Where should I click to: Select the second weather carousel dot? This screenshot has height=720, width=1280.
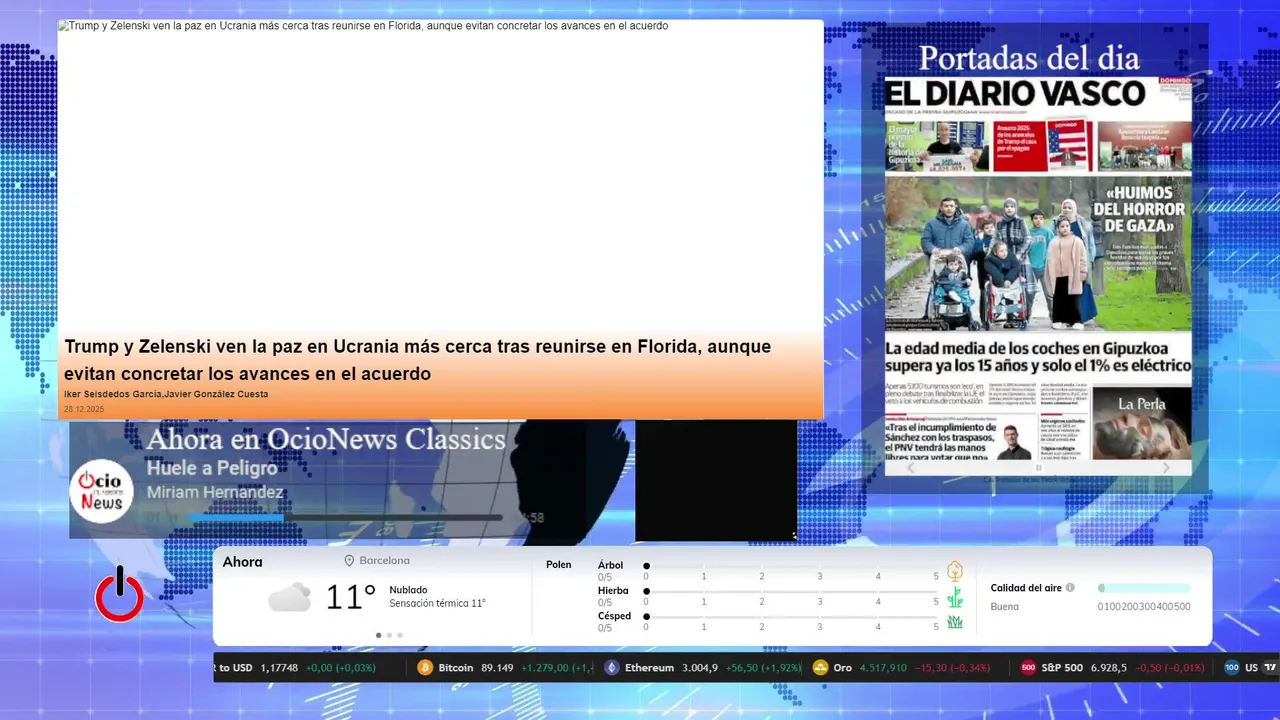(389, 635)
